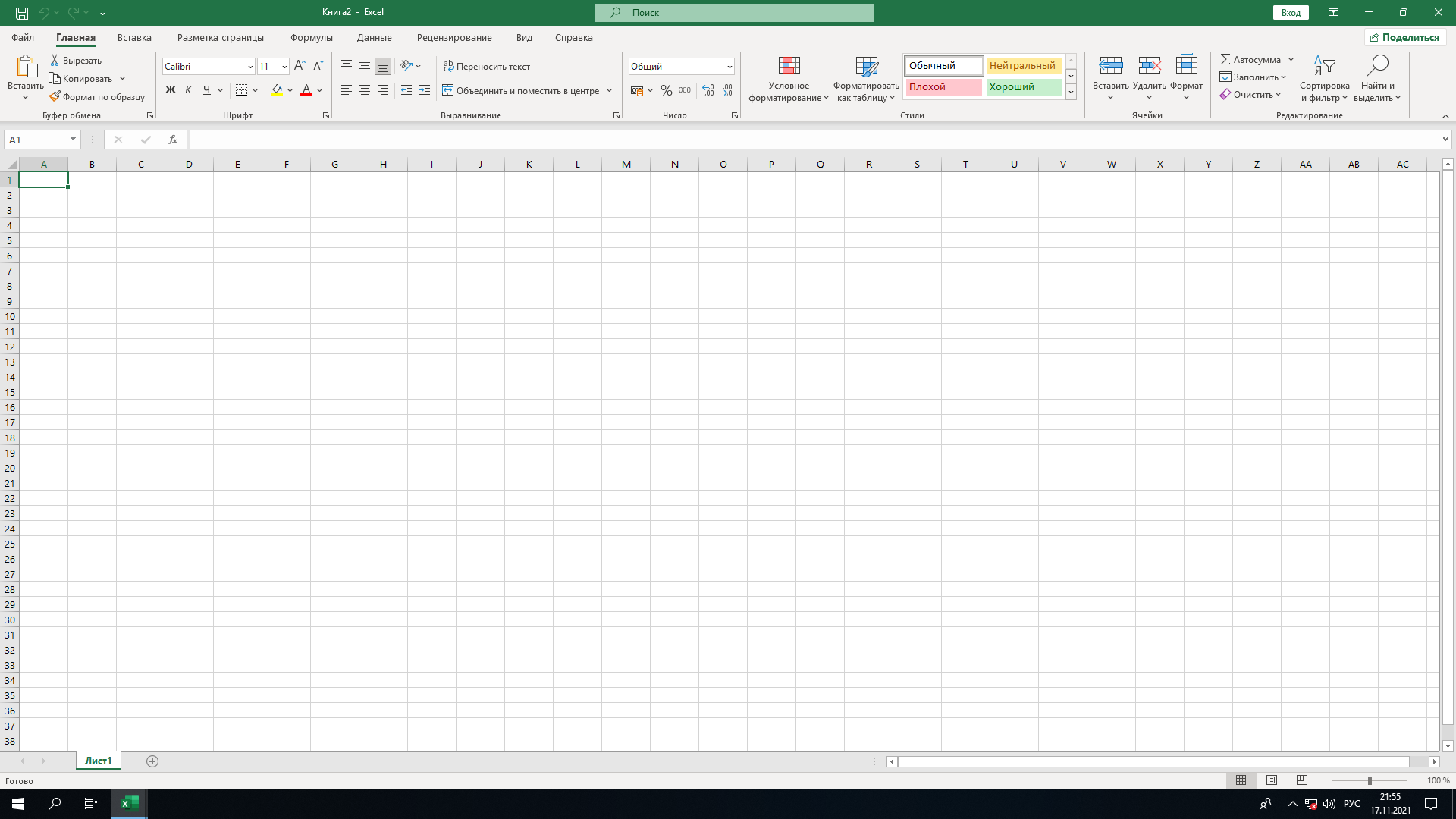Toggle bold Ж formatting

coord(171,90)
